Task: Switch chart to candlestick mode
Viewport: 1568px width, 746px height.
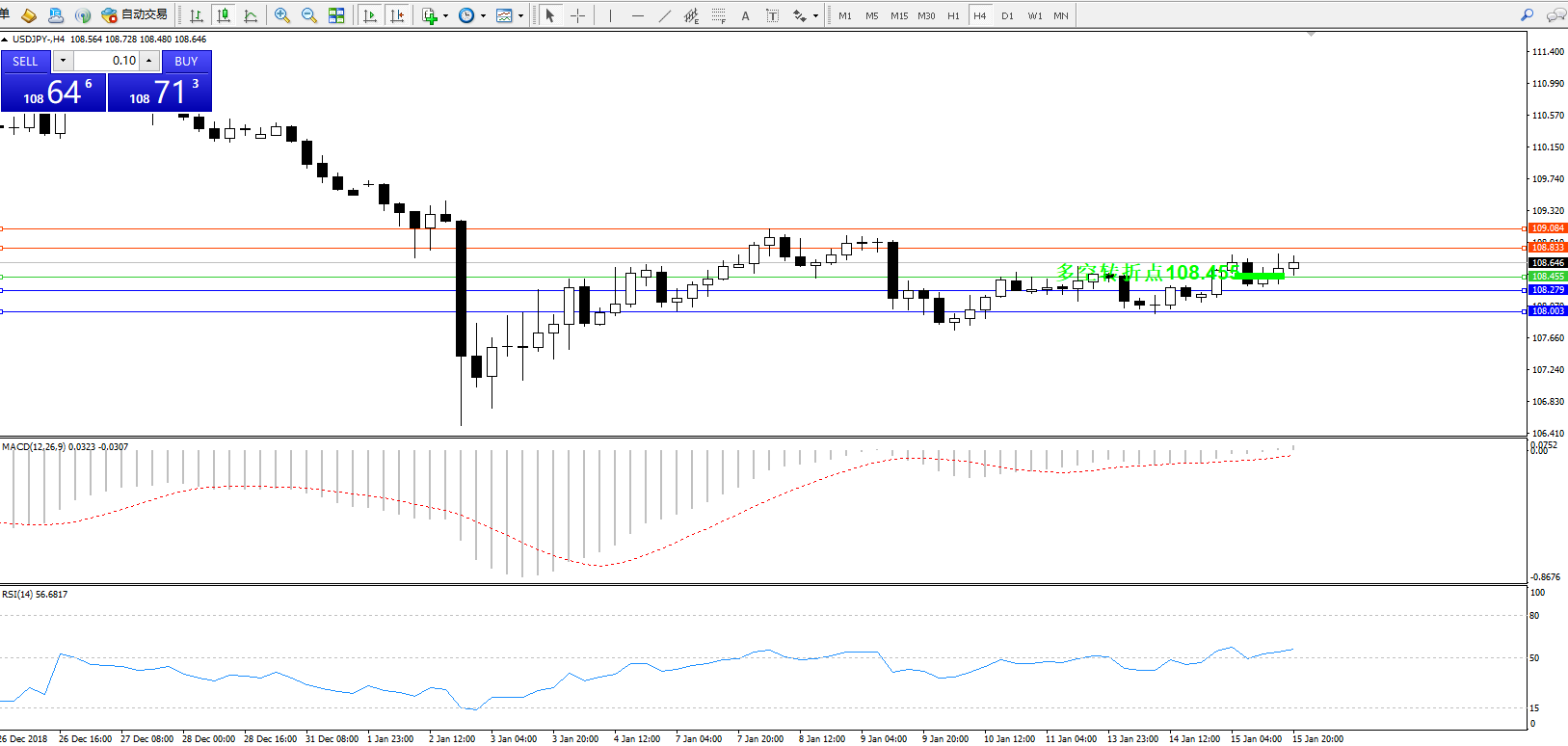Action: 224,15
